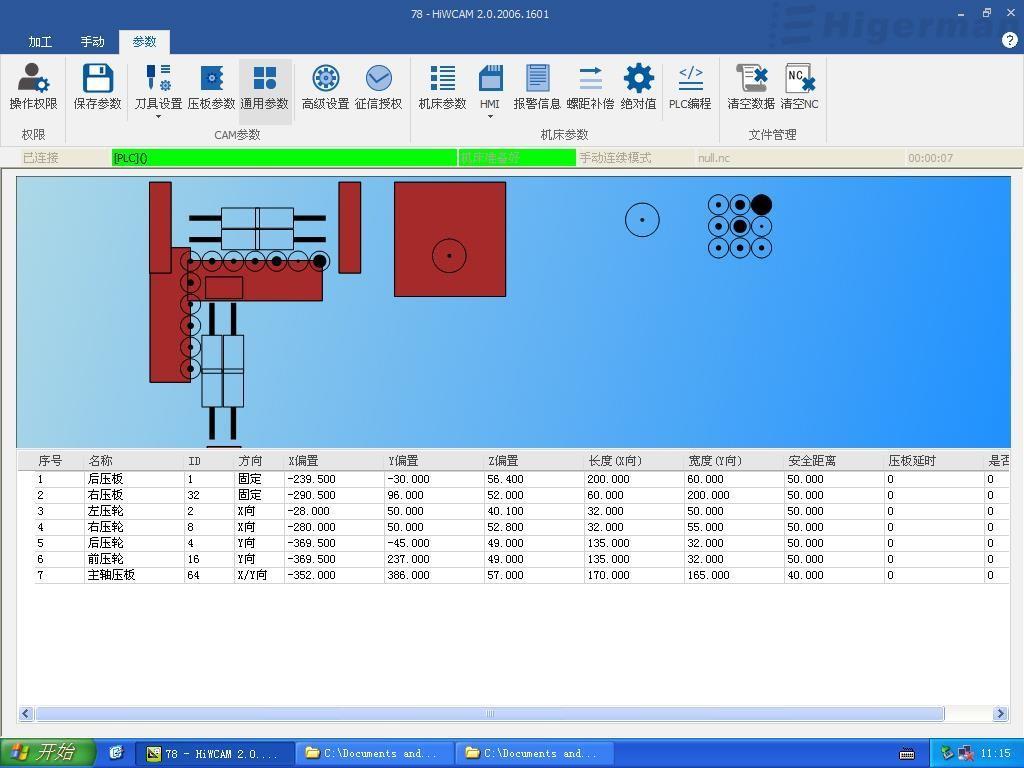
Task: Switch to the 手动 tab
Action: [92, 42]
